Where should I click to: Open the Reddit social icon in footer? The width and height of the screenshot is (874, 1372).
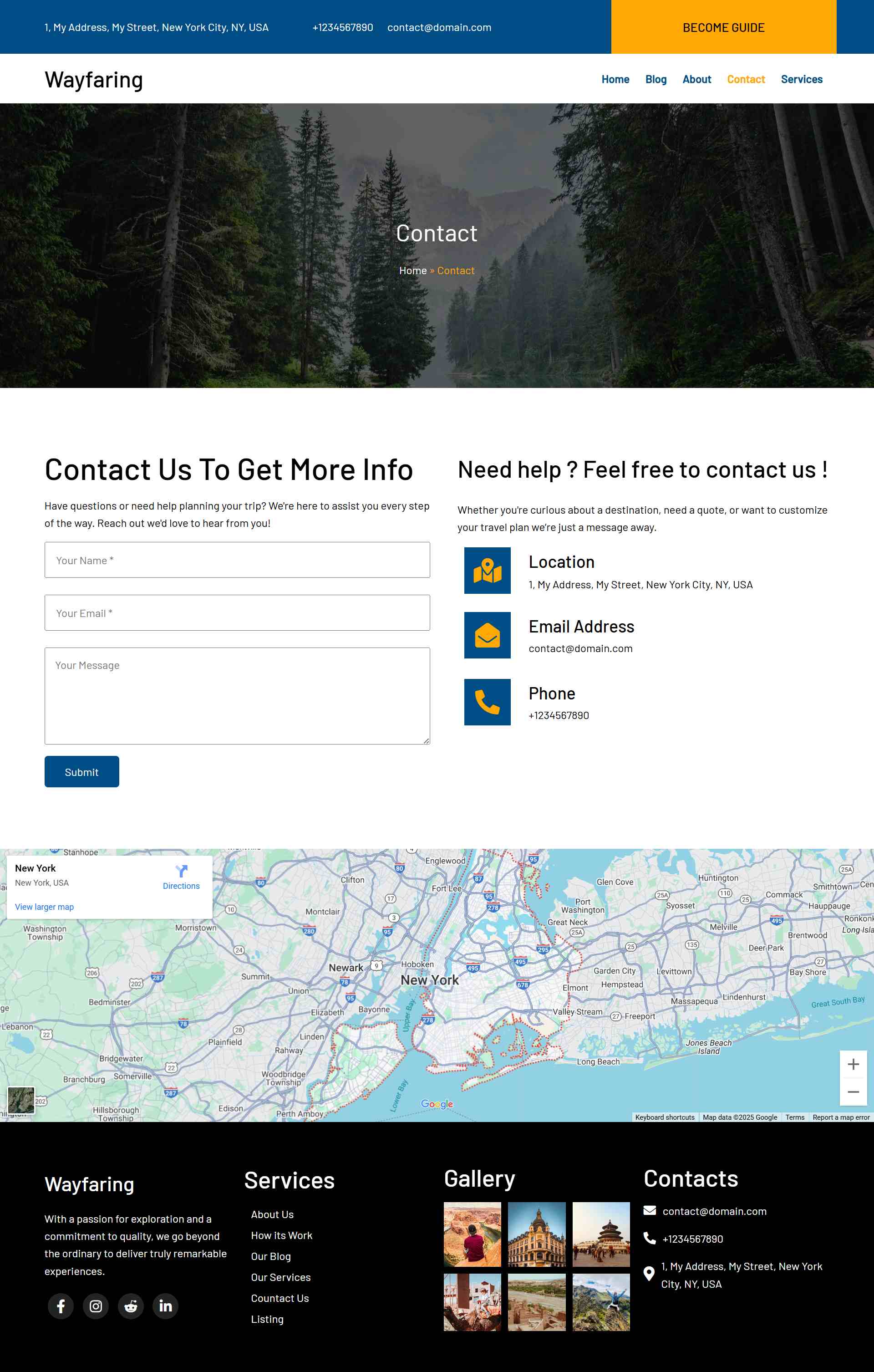coord(131,1306)
